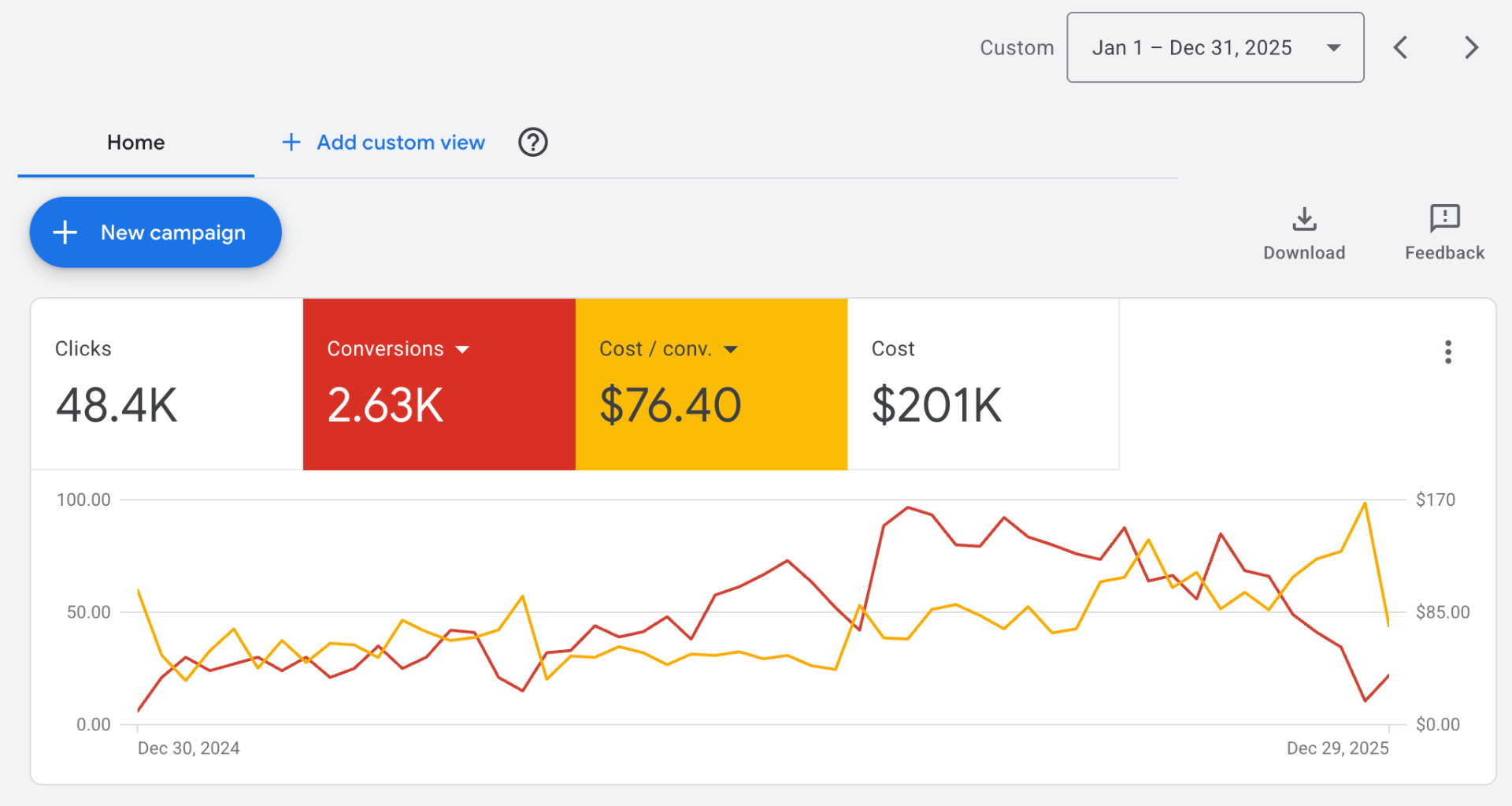
Task: Select the yellow Cost / conv. card
Action: point(712,384)
